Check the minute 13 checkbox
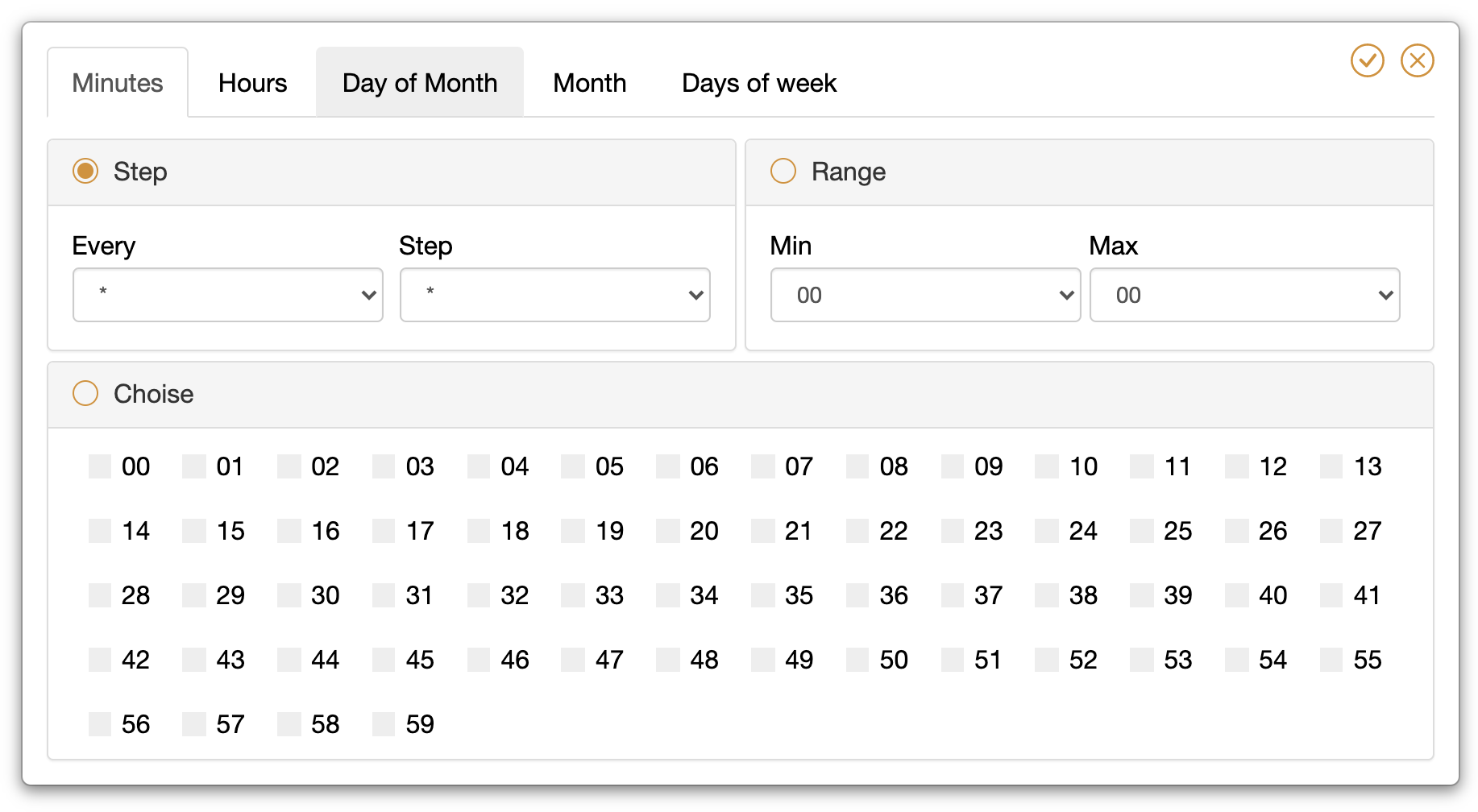Viewport: 1478px width, 812px height. tap(1331, 466)
